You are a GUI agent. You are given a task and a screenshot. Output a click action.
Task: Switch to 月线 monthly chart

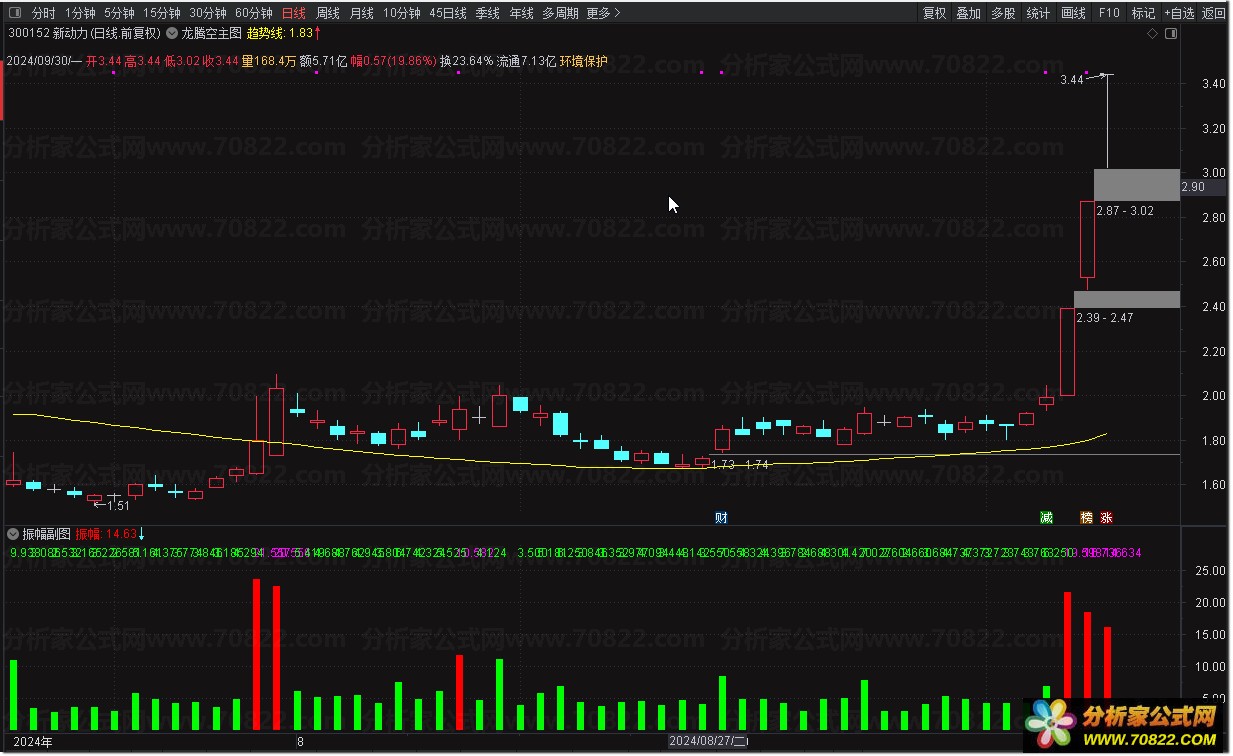(x=361, y=13)
